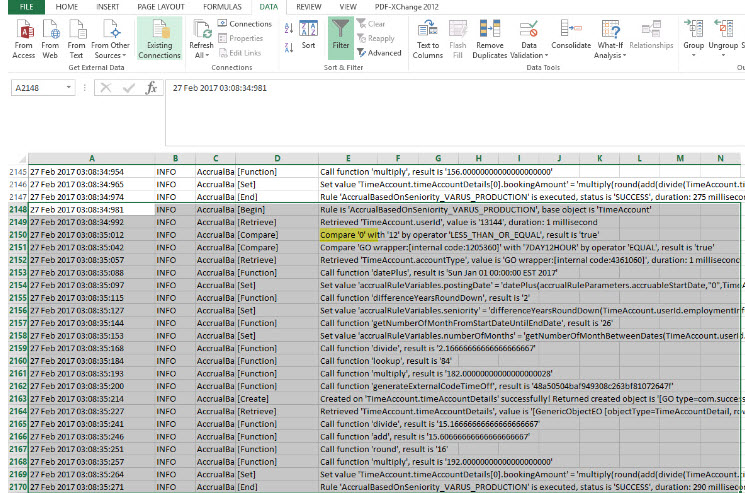
Task: Click '[End]' cell in row 2170
Action: click(x=277, y=487)
